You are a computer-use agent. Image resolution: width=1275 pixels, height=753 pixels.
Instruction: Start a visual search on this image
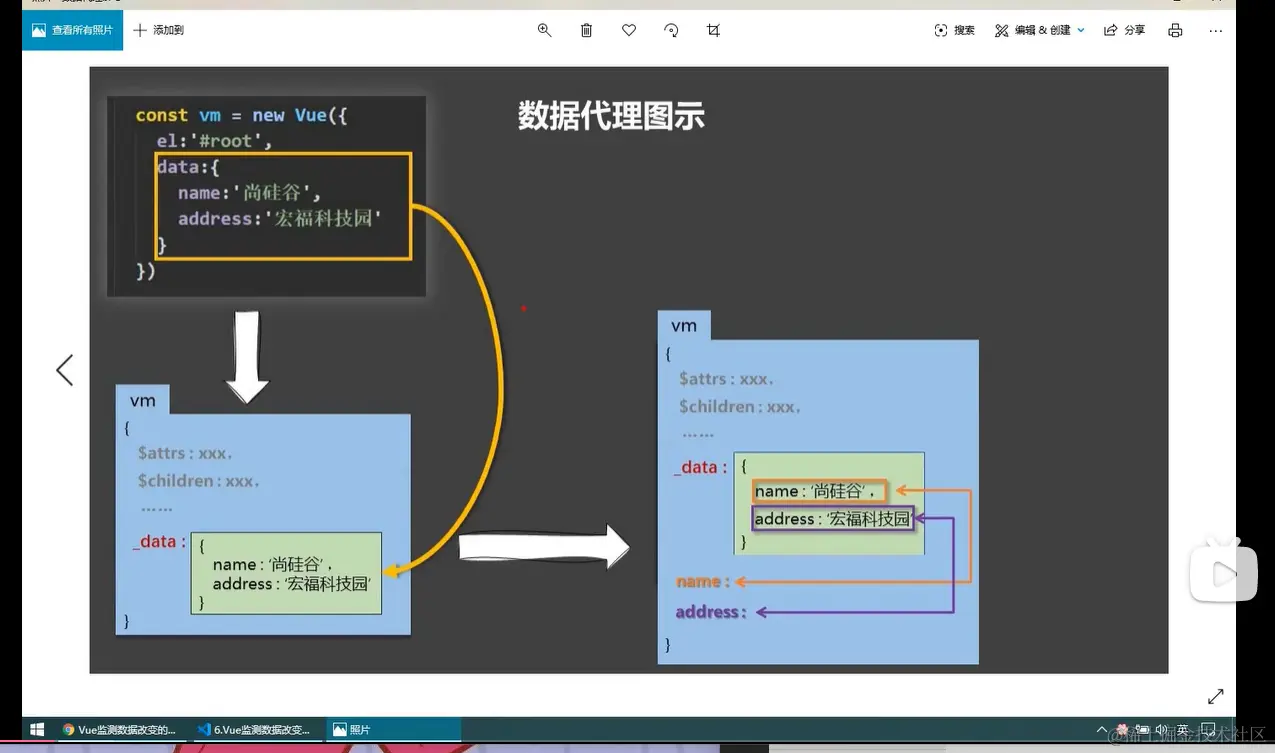955,30
